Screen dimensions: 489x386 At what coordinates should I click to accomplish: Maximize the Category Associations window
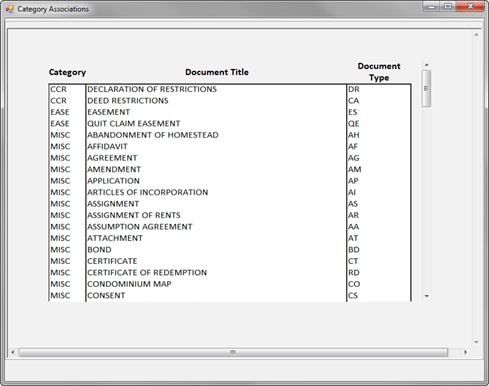(448, 7)
